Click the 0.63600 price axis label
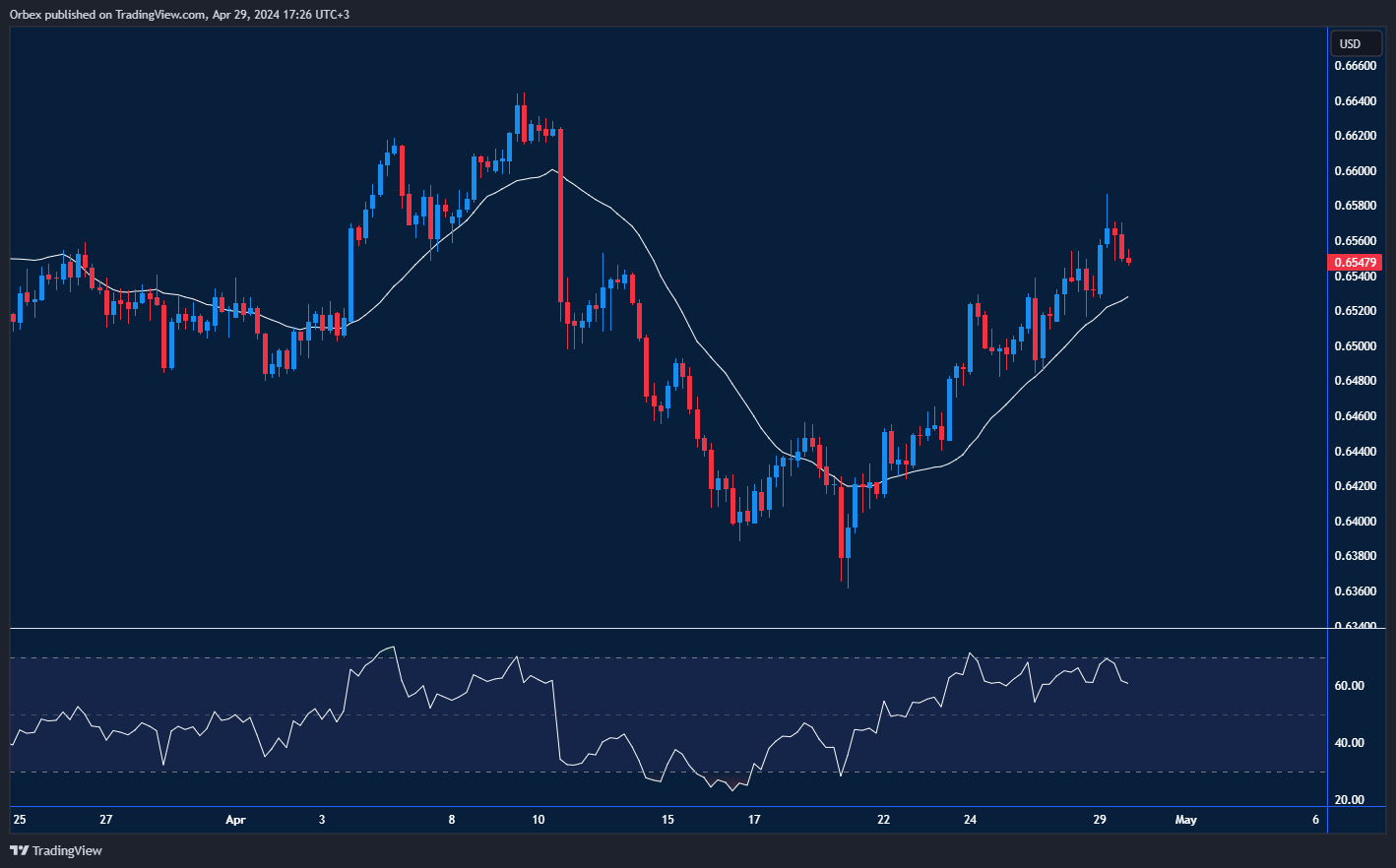1396x868 pixels. click(1355, 591)
